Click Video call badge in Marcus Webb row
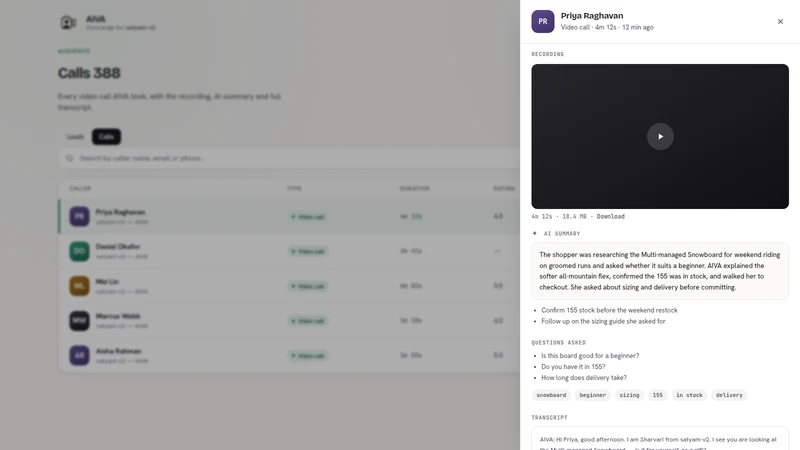Image resolution: width=800 pixels, height=450 pixels. pyautogui.click(x=308, y=321)
